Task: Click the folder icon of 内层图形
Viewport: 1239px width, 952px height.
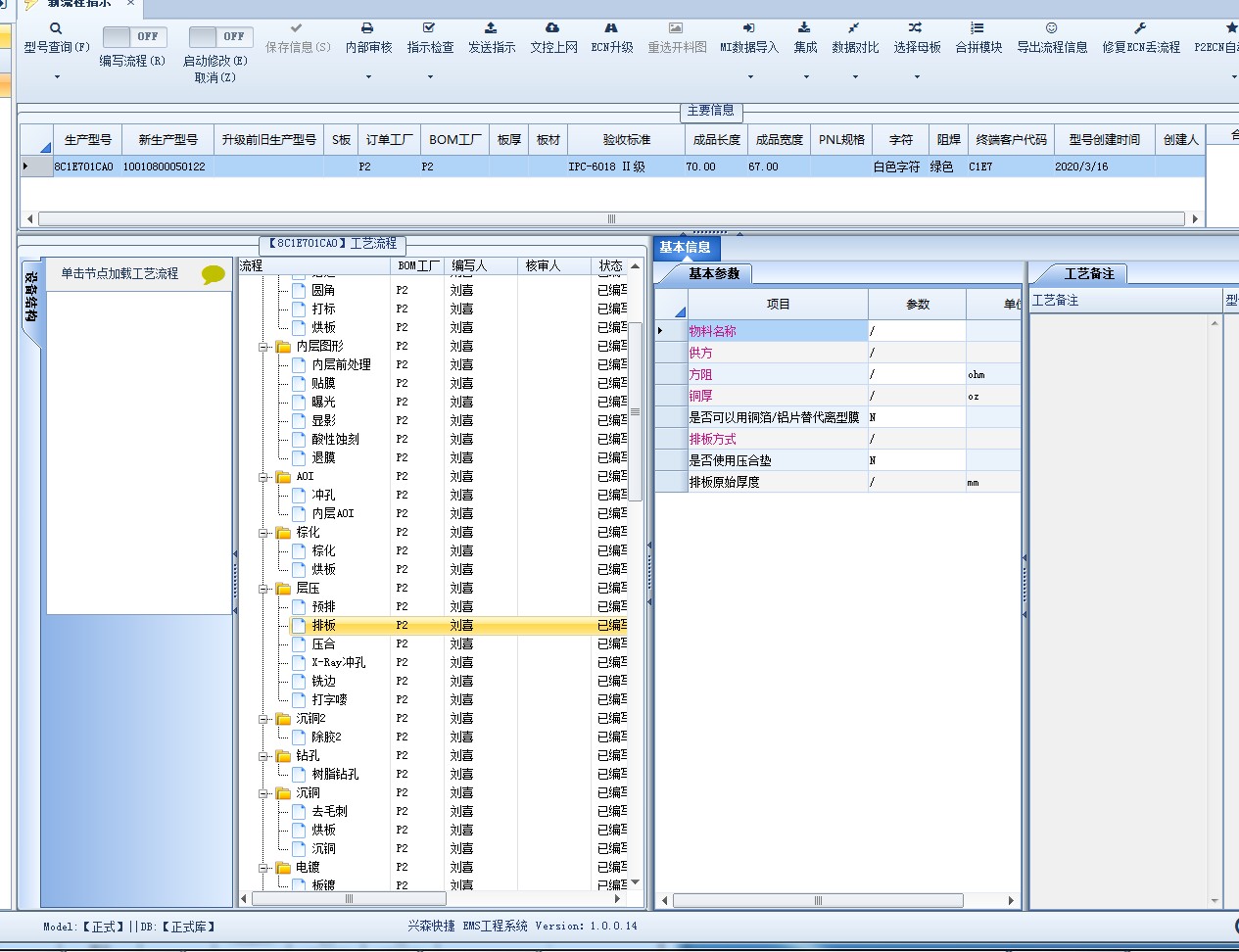Action: coord(283,346)
